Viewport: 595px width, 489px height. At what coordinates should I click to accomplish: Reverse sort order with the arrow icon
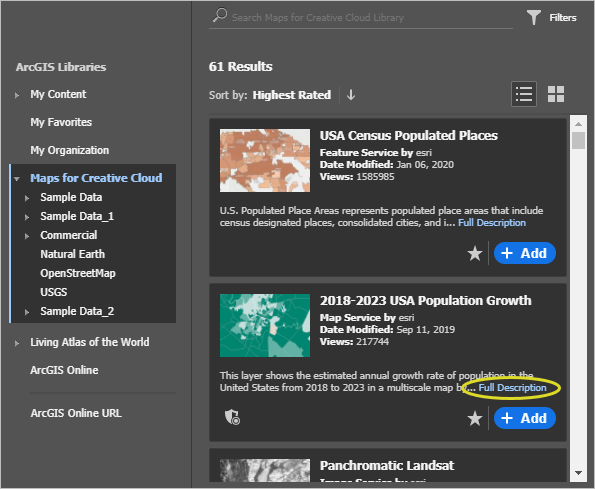[x=351, y=95]
